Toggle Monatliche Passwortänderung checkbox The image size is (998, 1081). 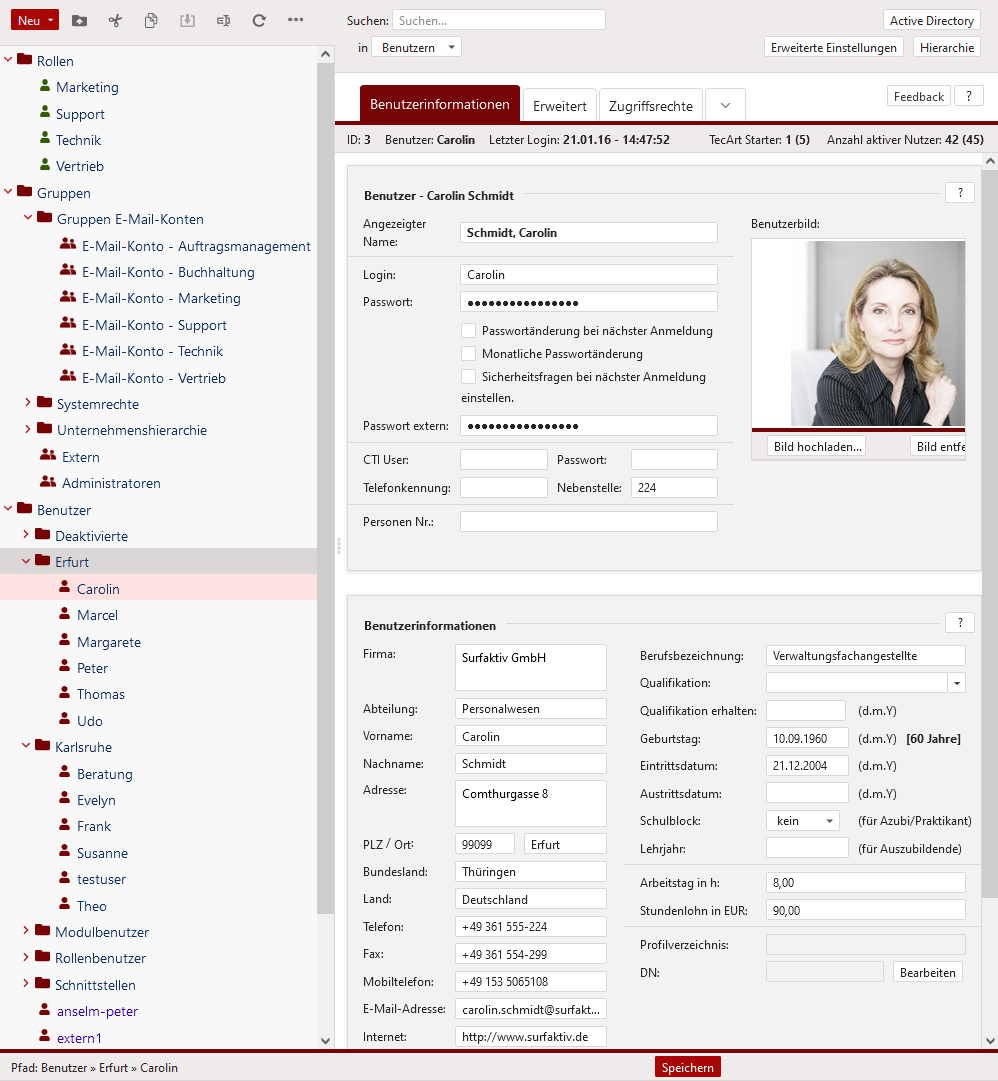pos(468,354)
